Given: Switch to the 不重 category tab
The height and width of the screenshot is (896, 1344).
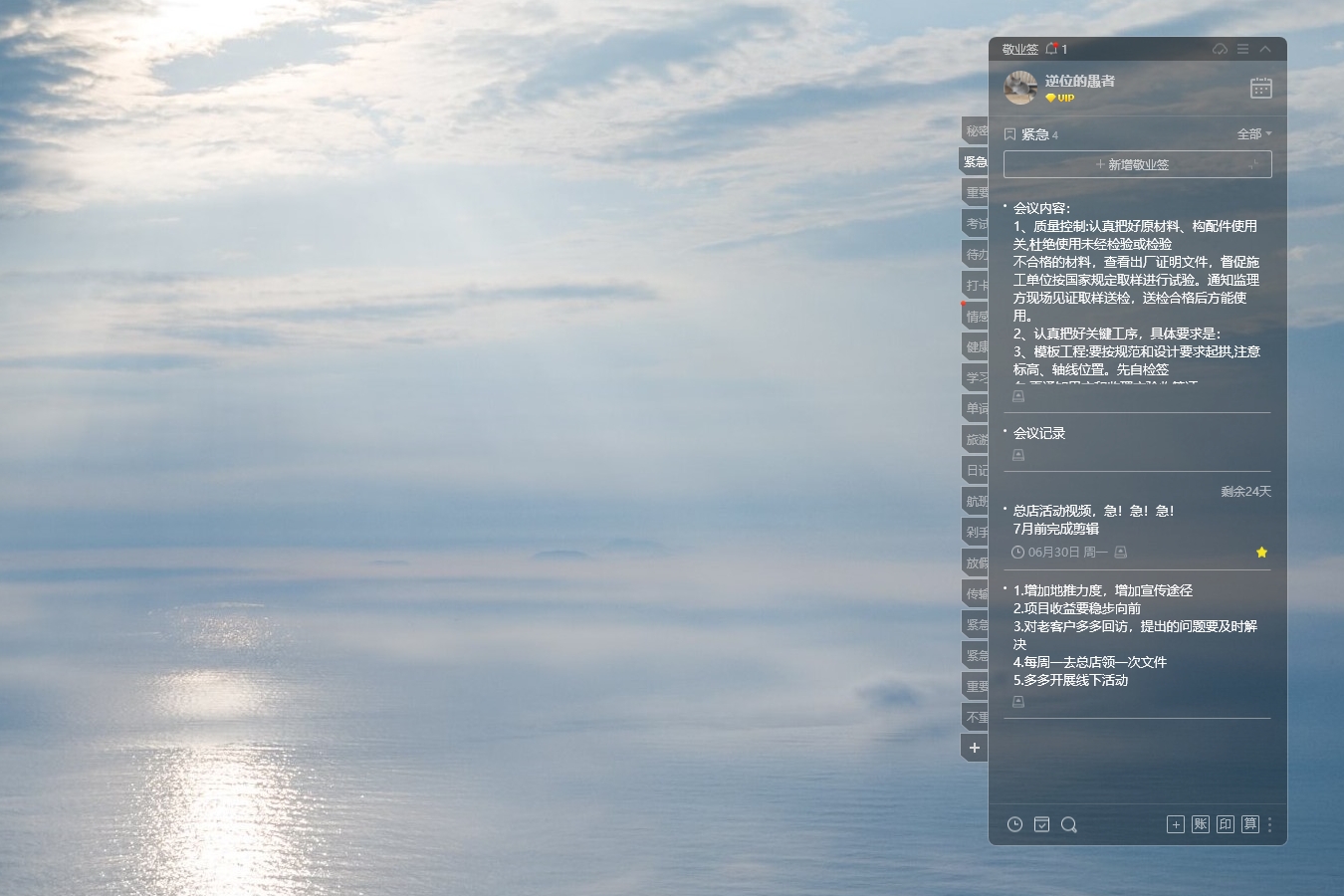Looking at the screenshot, I should click(976, 717).
